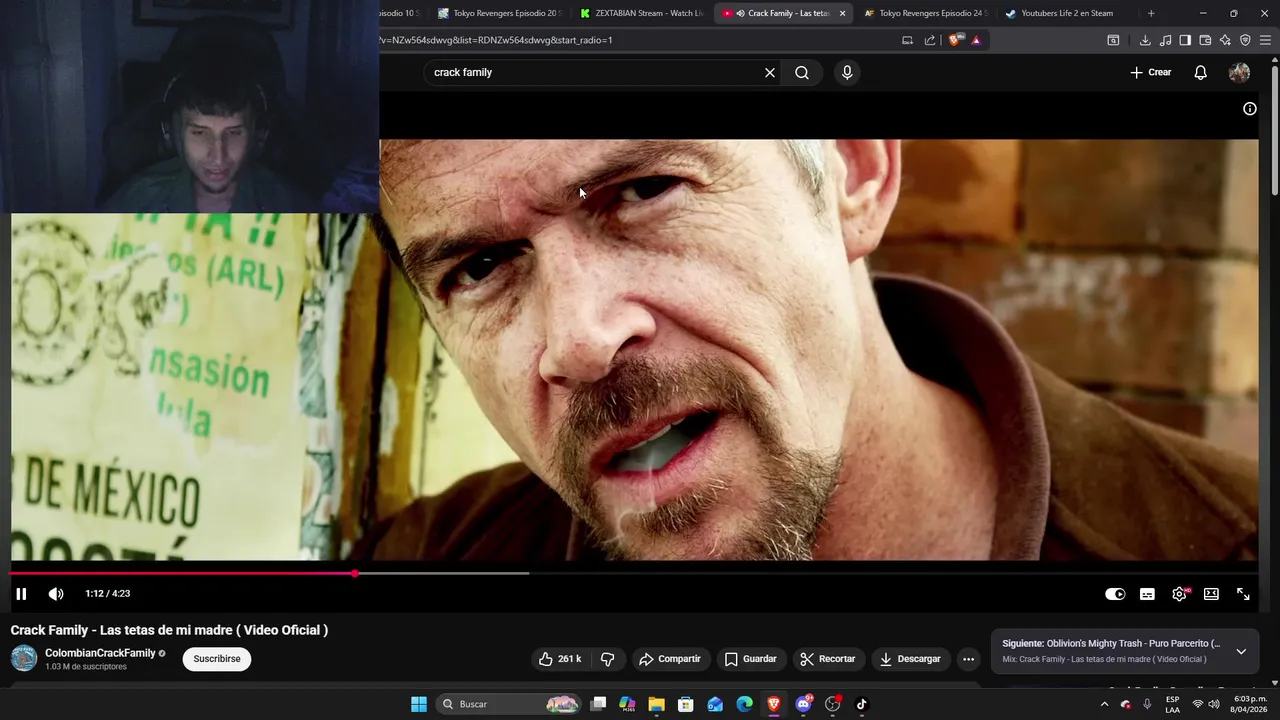Clear the search box with the X

770,72
